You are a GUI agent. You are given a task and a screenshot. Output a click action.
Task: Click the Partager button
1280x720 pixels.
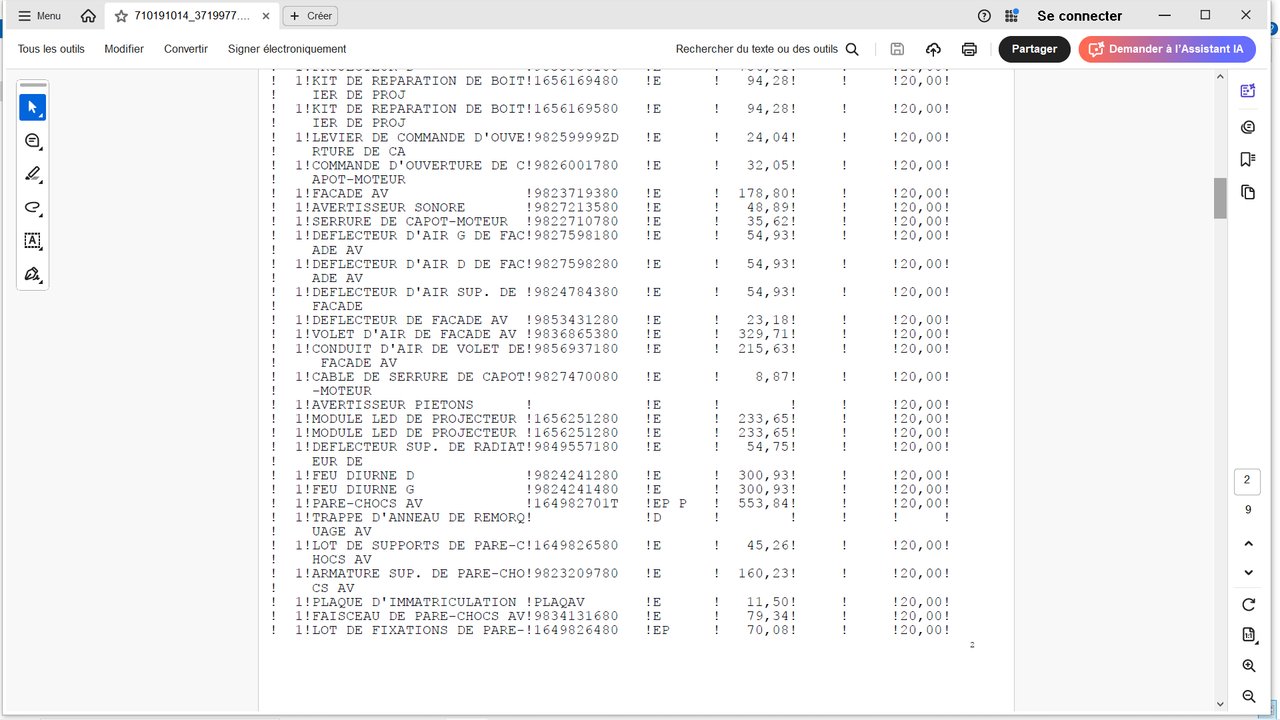tap(1034, 49)
